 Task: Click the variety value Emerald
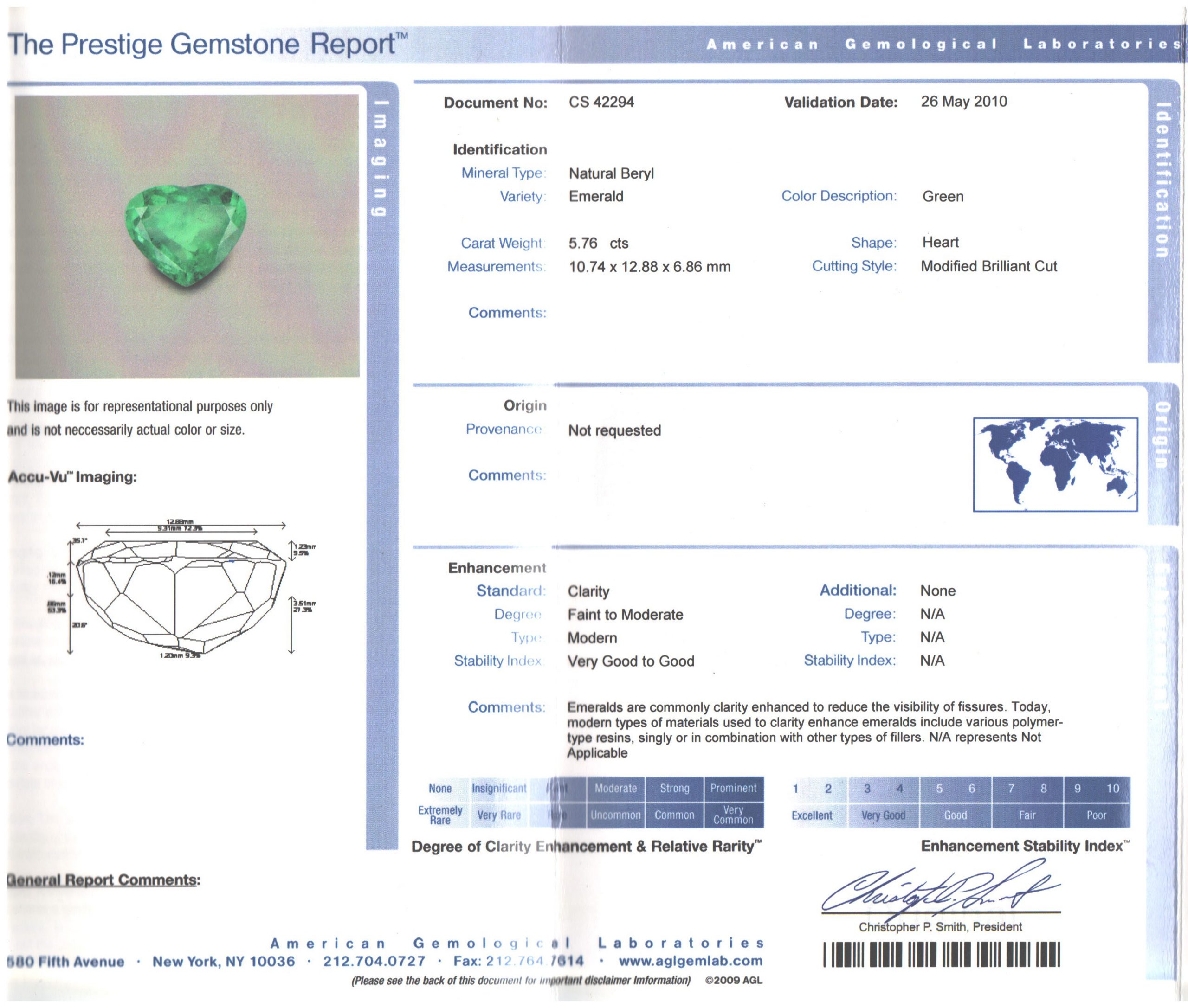596,197
